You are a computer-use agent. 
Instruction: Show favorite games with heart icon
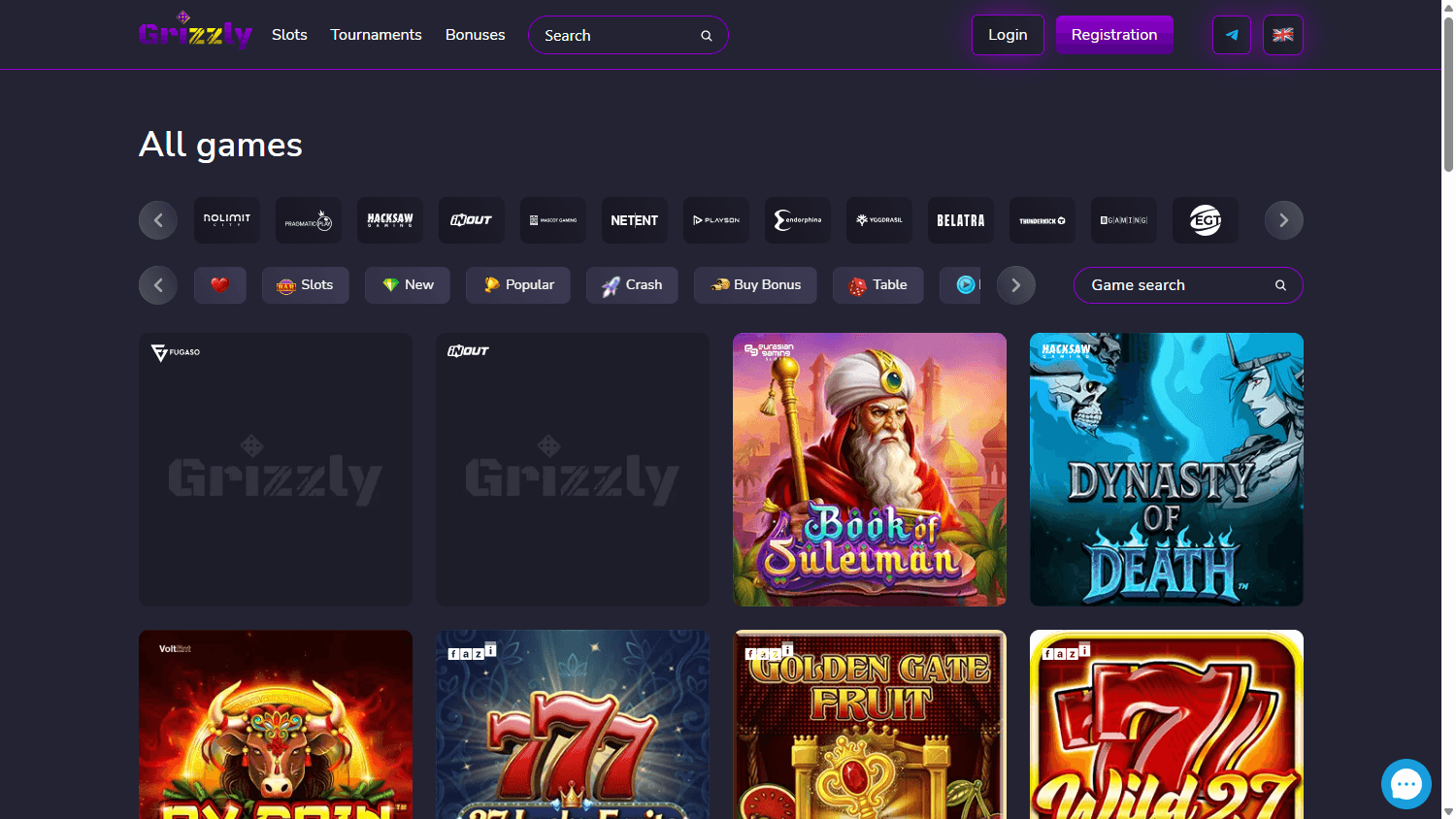(220, 285)
